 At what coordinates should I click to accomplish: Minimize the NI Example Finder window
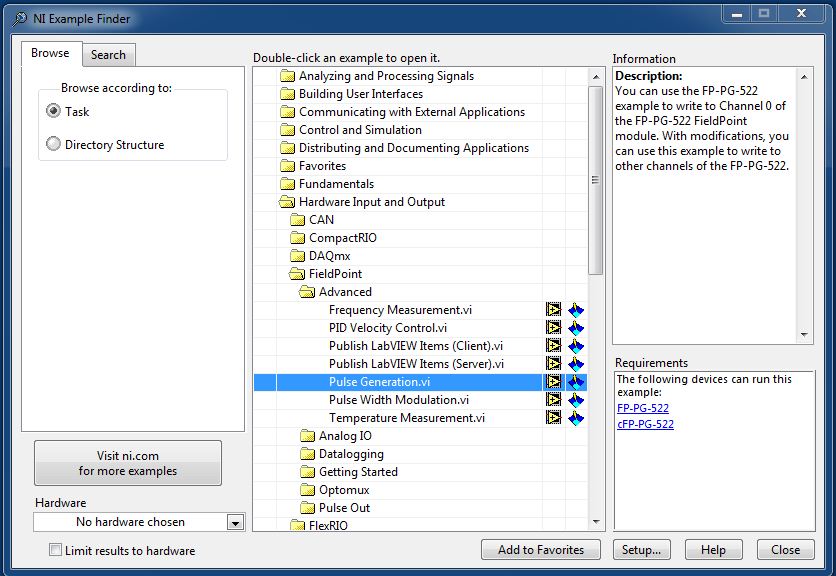point(737,14)
